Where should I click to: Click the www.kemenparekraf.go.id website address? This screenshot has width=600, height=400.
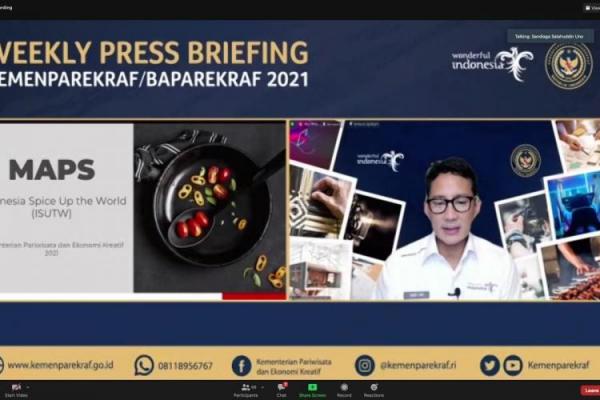(60, 366)
